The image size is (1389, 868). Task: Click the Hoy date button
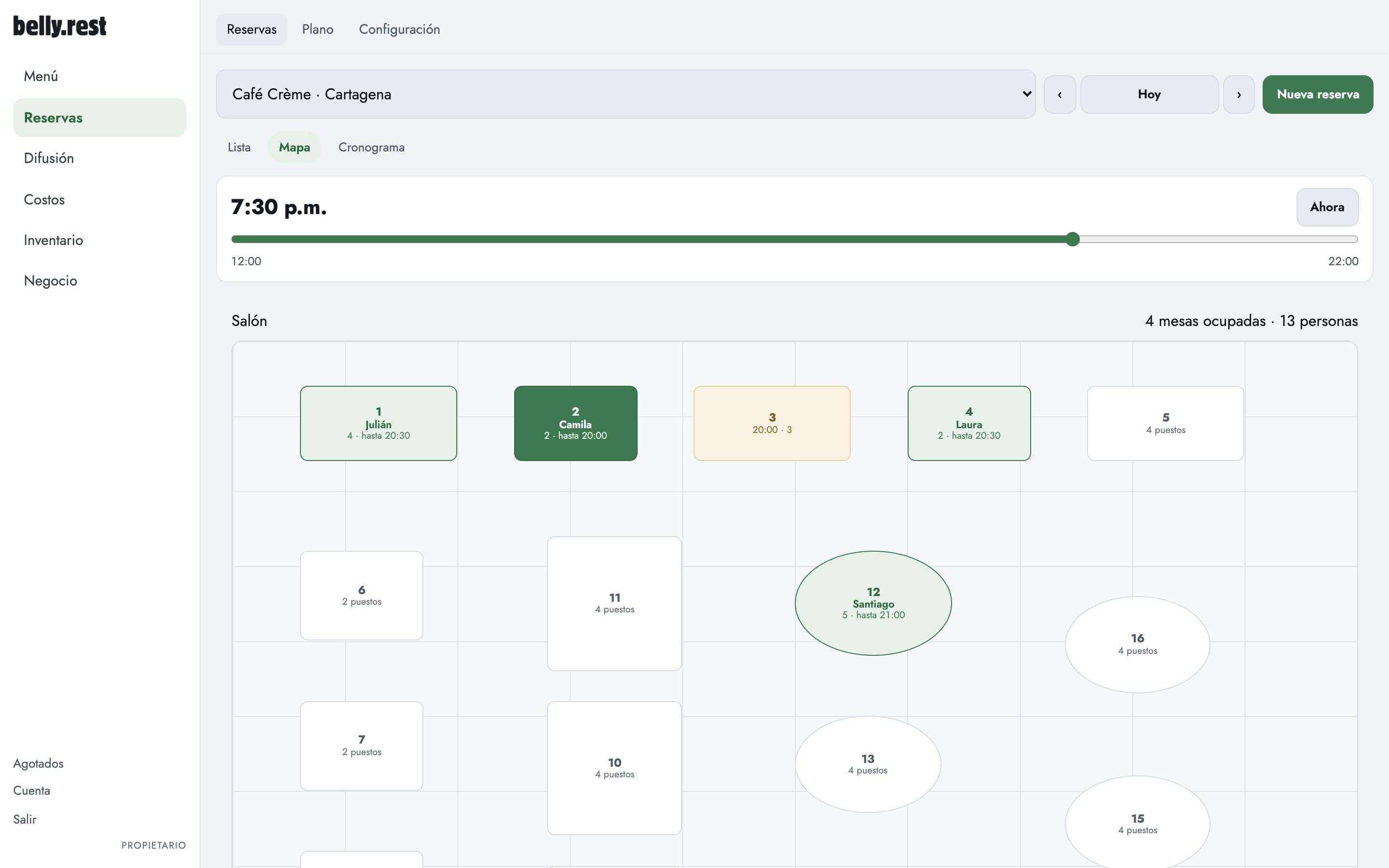pyautogui.click(x=1149, y=94)
